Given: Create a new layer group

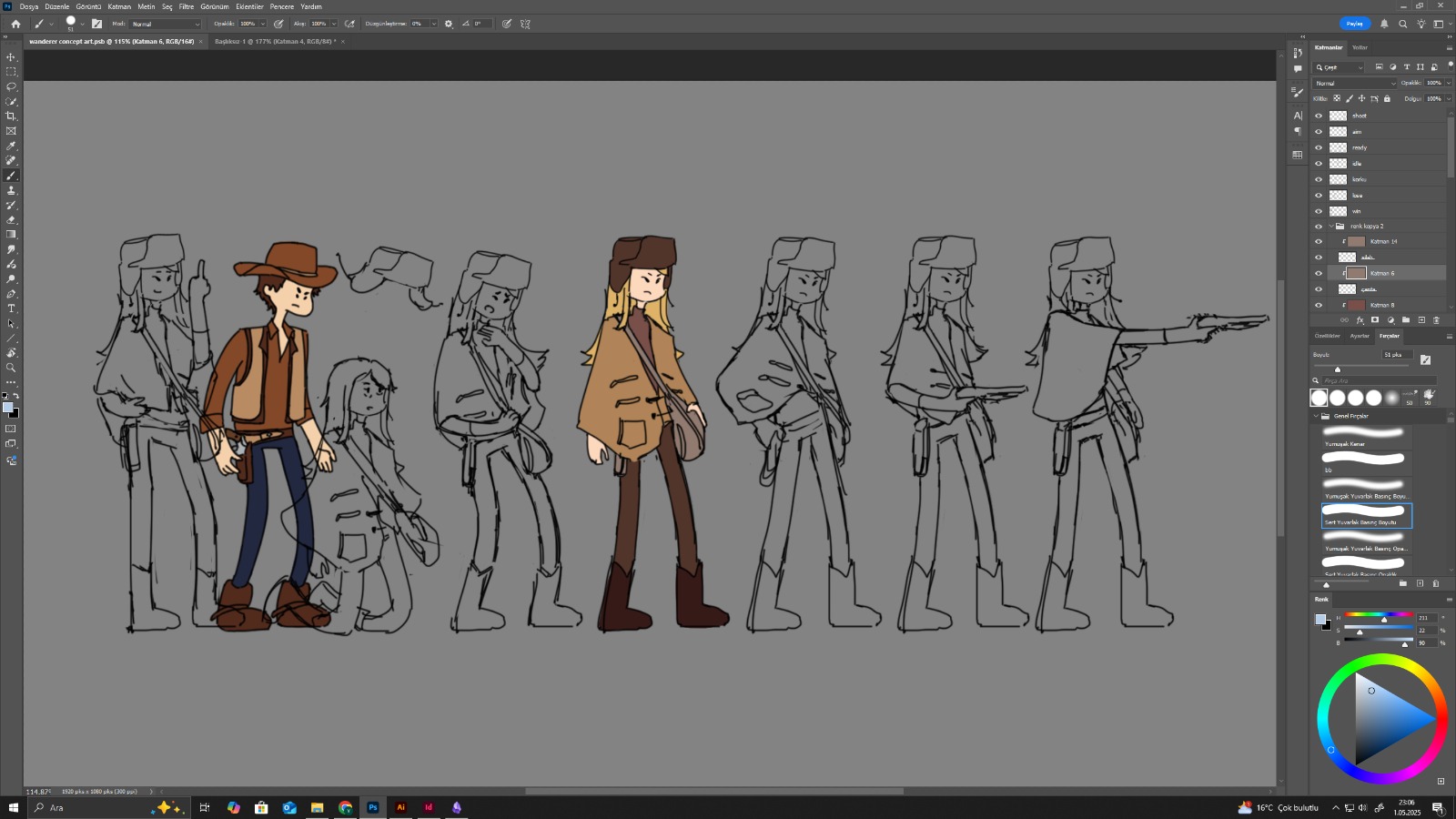Looking at the screenshot, I should point(1406,320).
